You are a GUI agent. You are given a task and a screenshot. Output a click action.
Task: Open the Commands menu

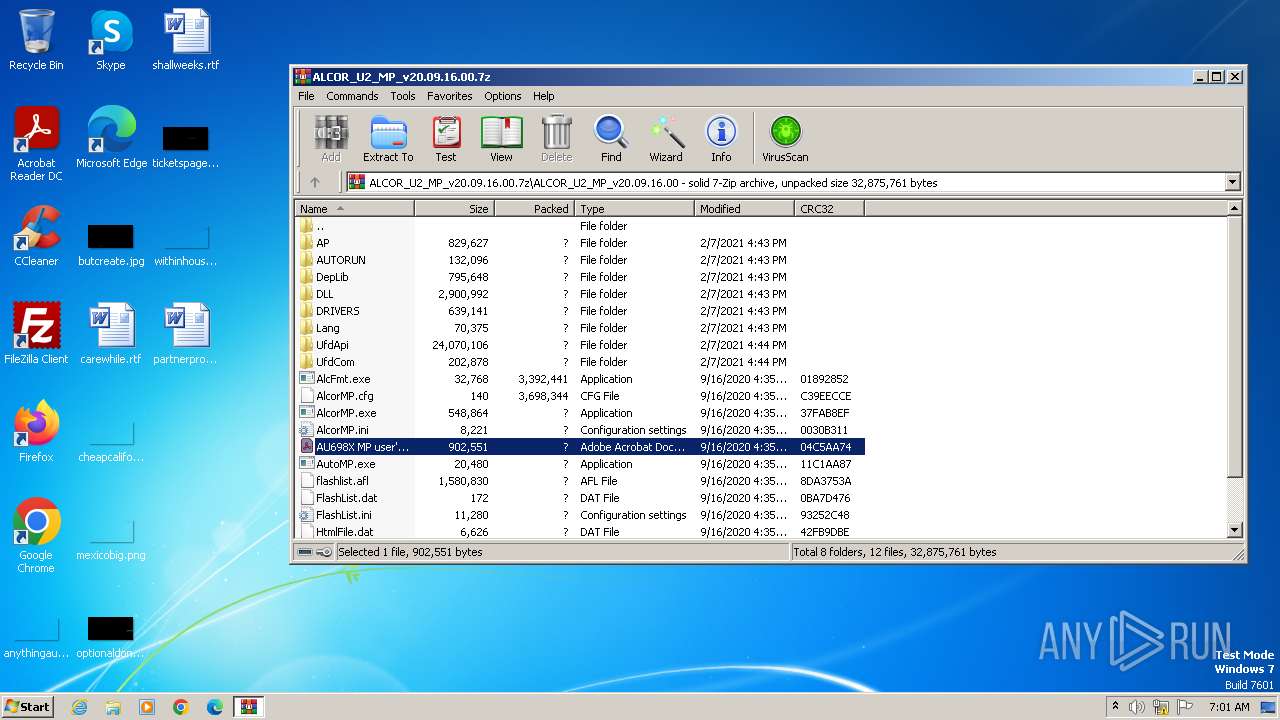click(352, 96)
